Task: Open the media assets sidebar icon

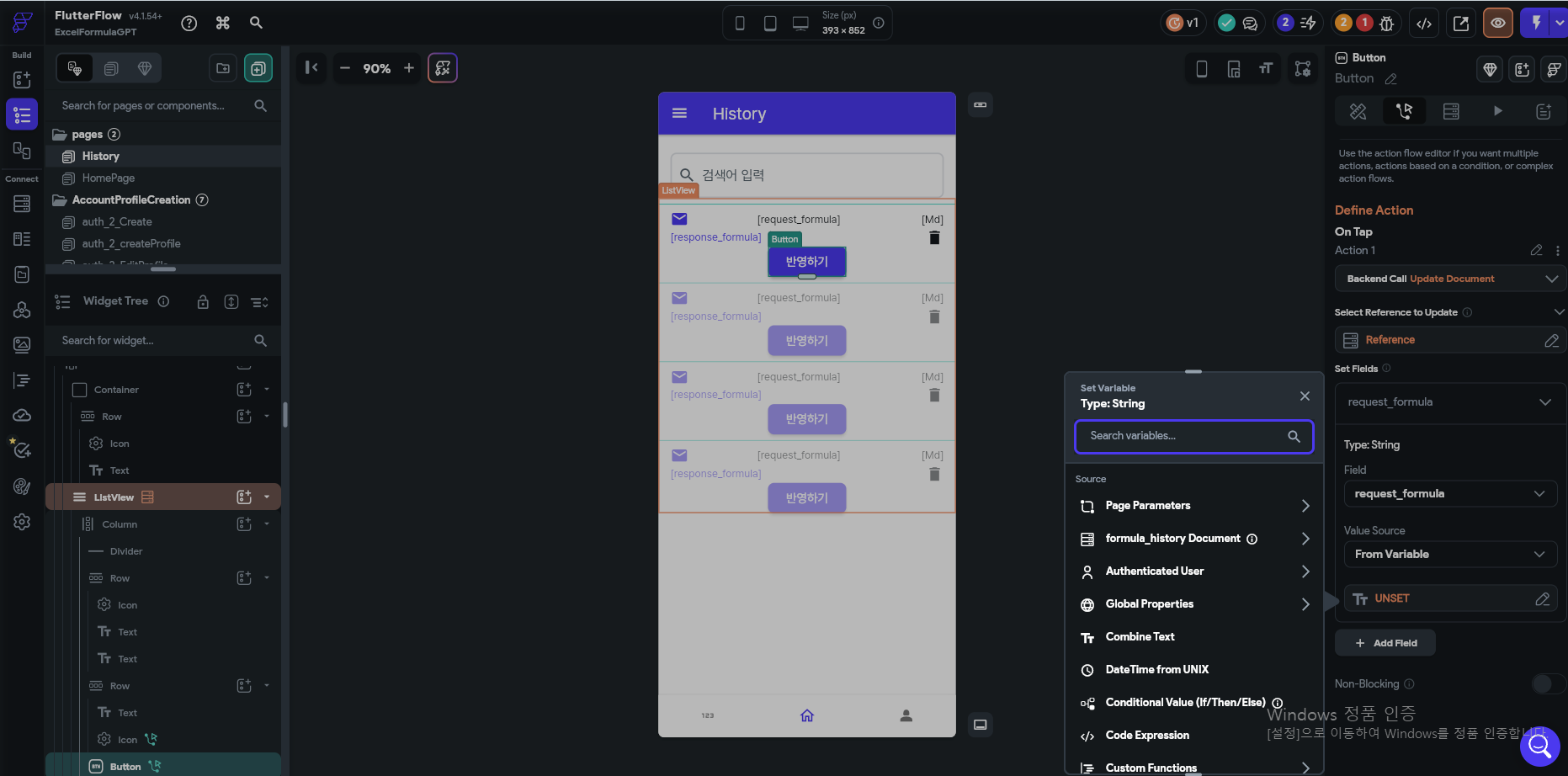Action: (x=22, y=345)
